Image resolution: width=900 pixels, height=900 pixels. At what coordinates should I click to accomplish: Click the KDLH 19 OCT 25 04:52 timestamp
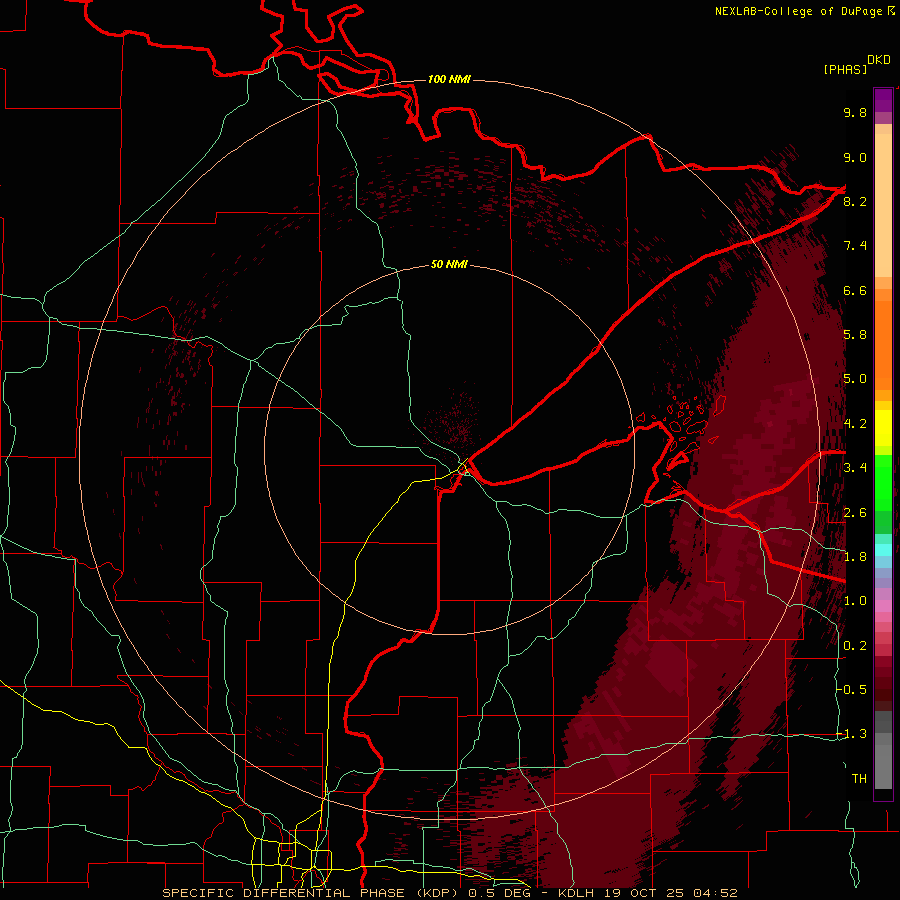click(x=647, y=893)
